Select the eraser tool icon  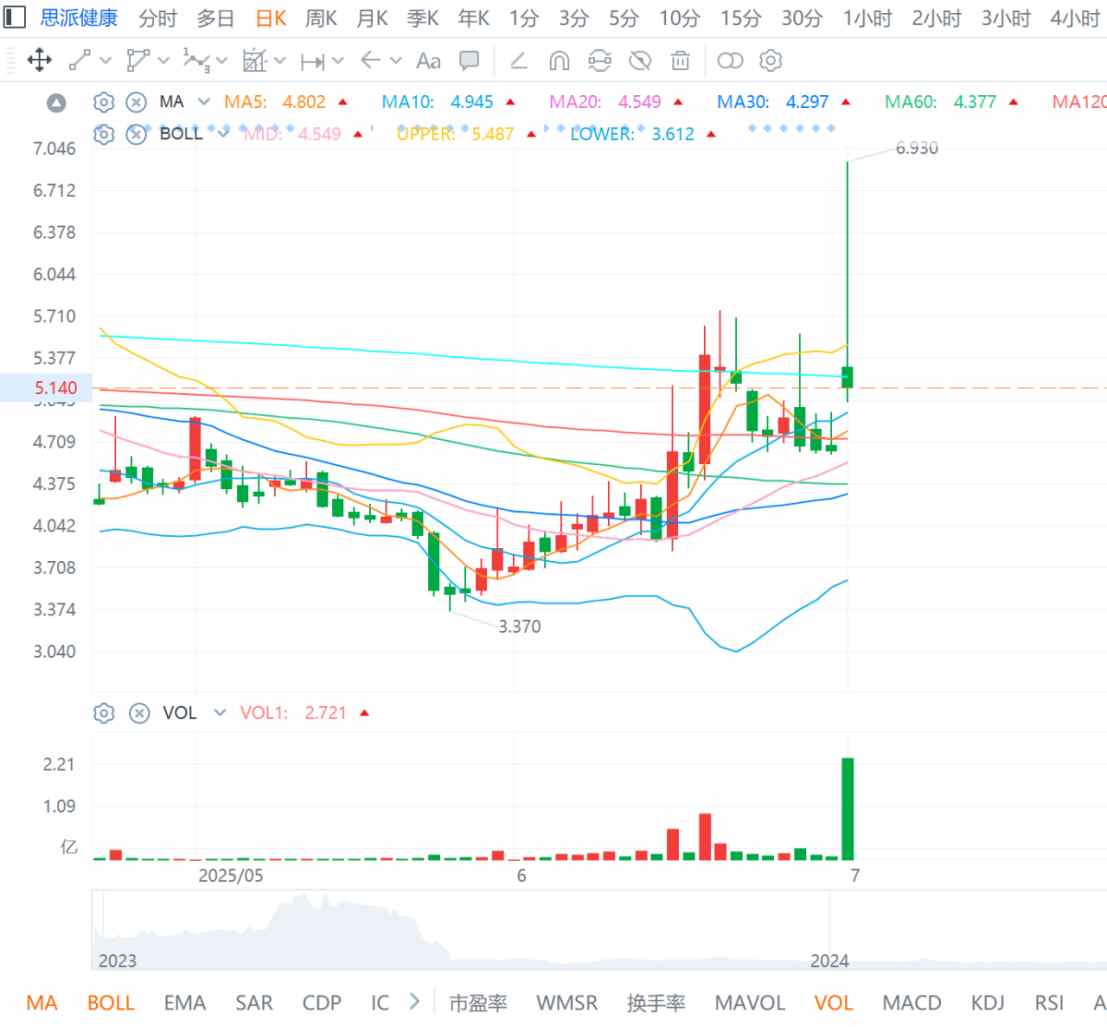point(518,61)
